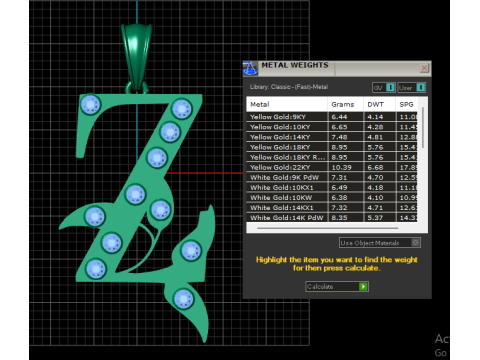Image resolution: width=480 pixels, height=360 pixels.
Task: Select the Yellow Gold:18KY R... row
Action: [x=332, y=157]
